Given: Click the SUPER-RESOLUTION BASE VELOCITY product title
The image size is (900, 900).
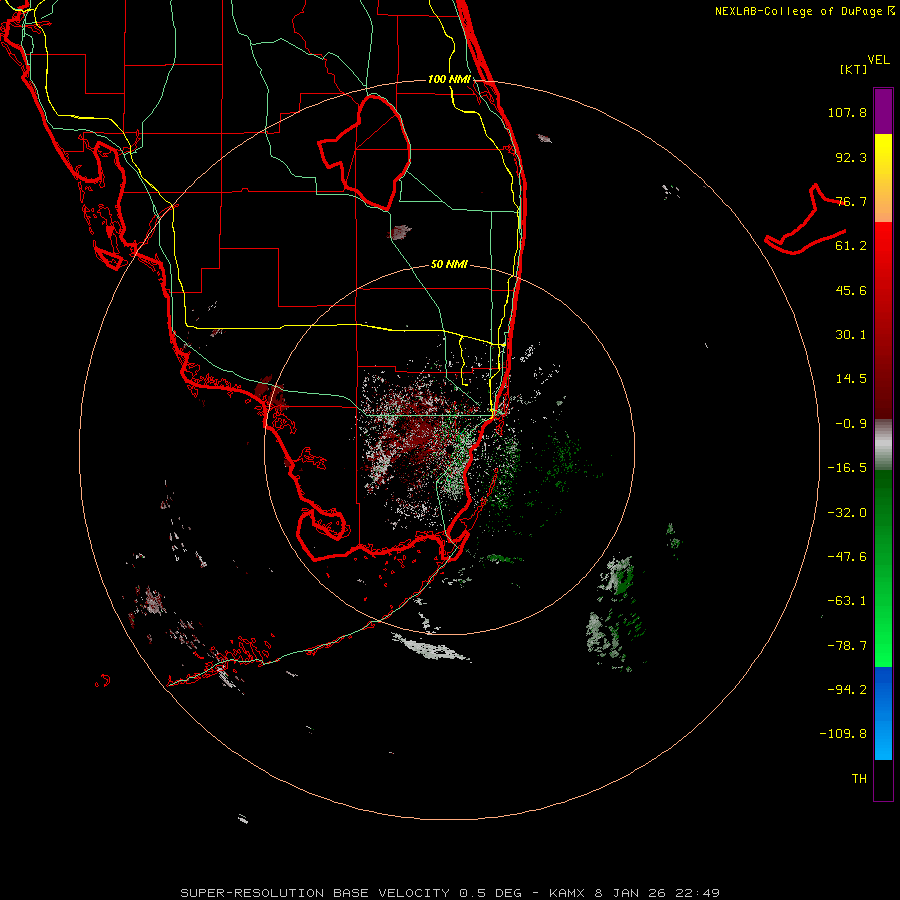Looking at the screenshot, I should (x=315, y=893).
